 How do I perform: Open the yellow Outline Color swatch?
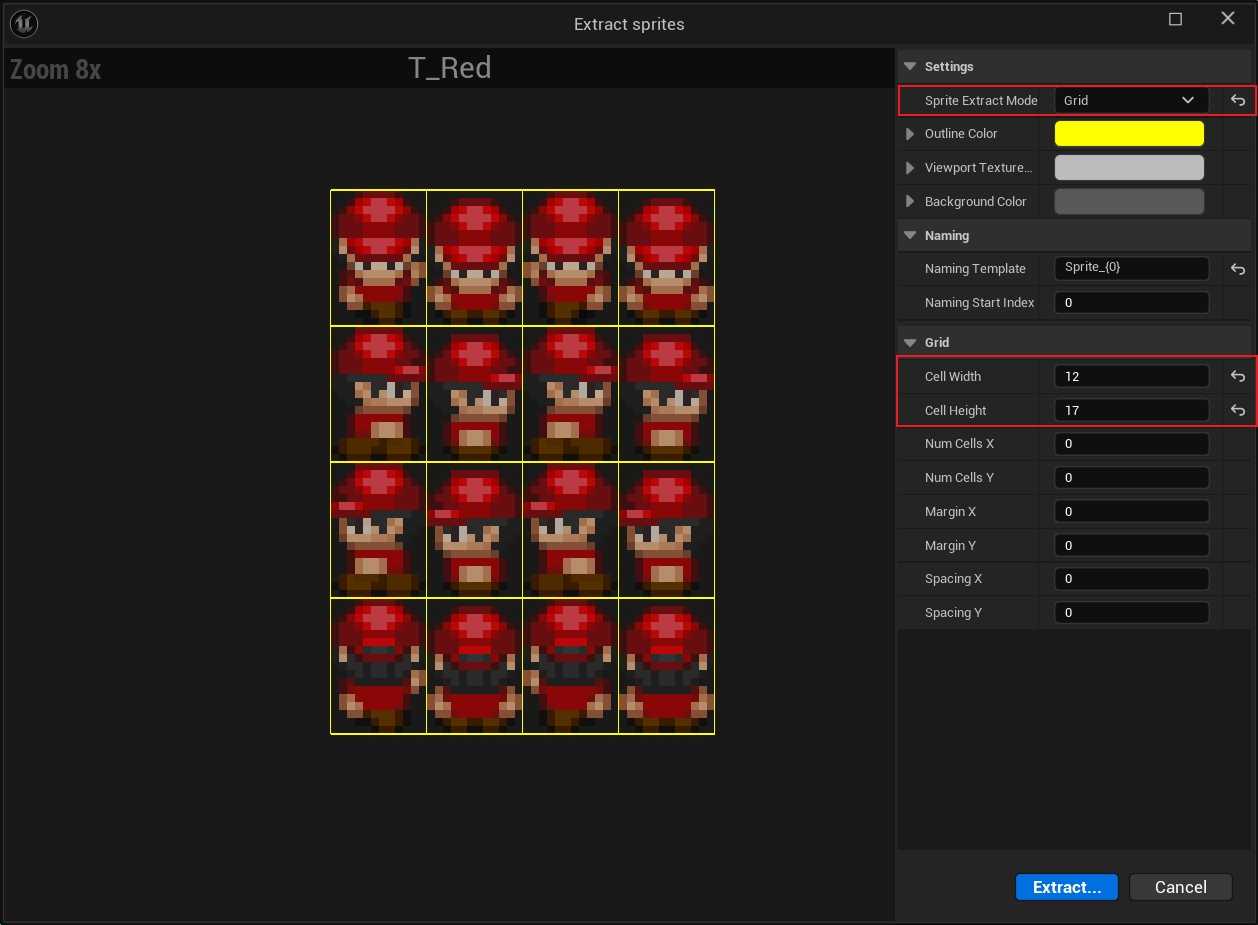click(1129, 134)
